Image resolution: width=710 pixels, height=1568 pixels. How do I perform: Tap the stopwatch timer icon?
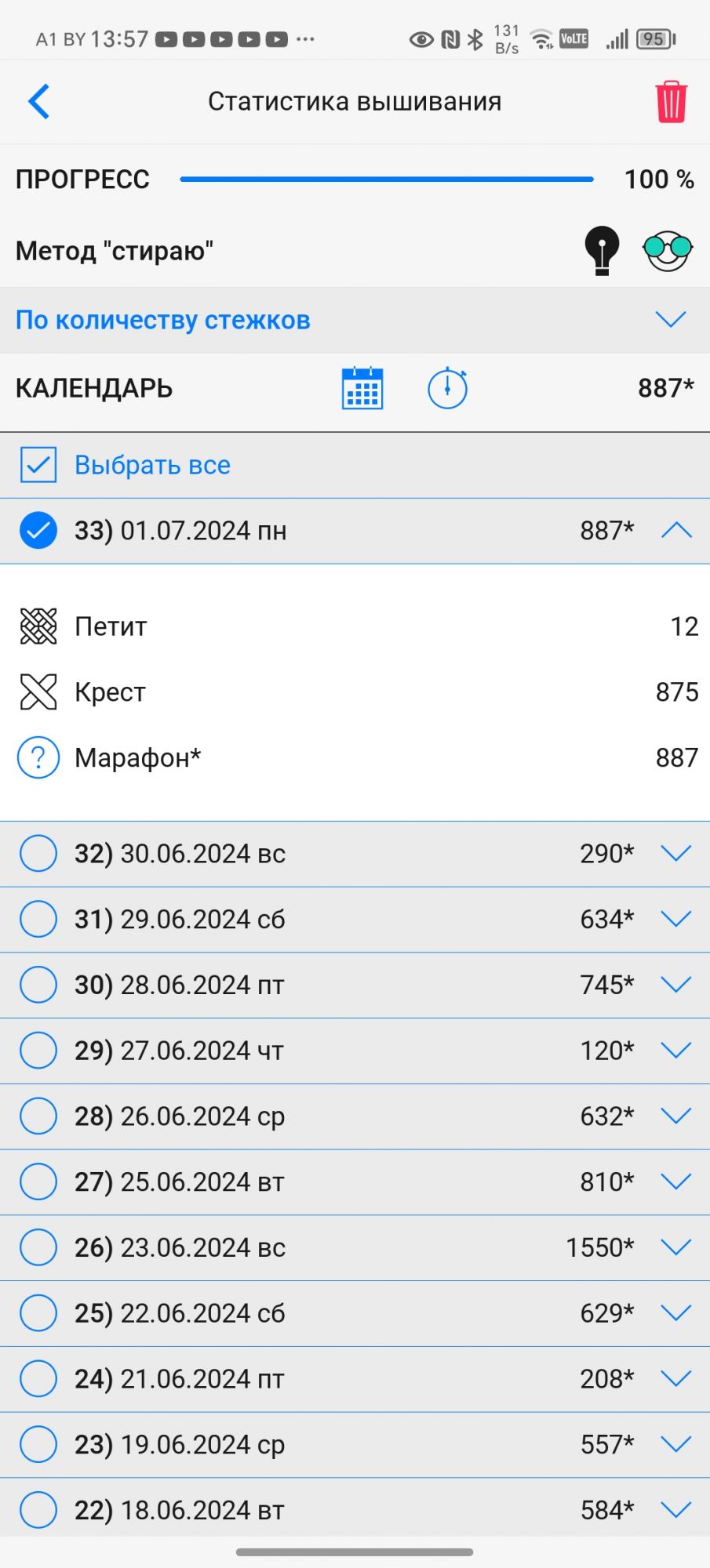[447, 387]
